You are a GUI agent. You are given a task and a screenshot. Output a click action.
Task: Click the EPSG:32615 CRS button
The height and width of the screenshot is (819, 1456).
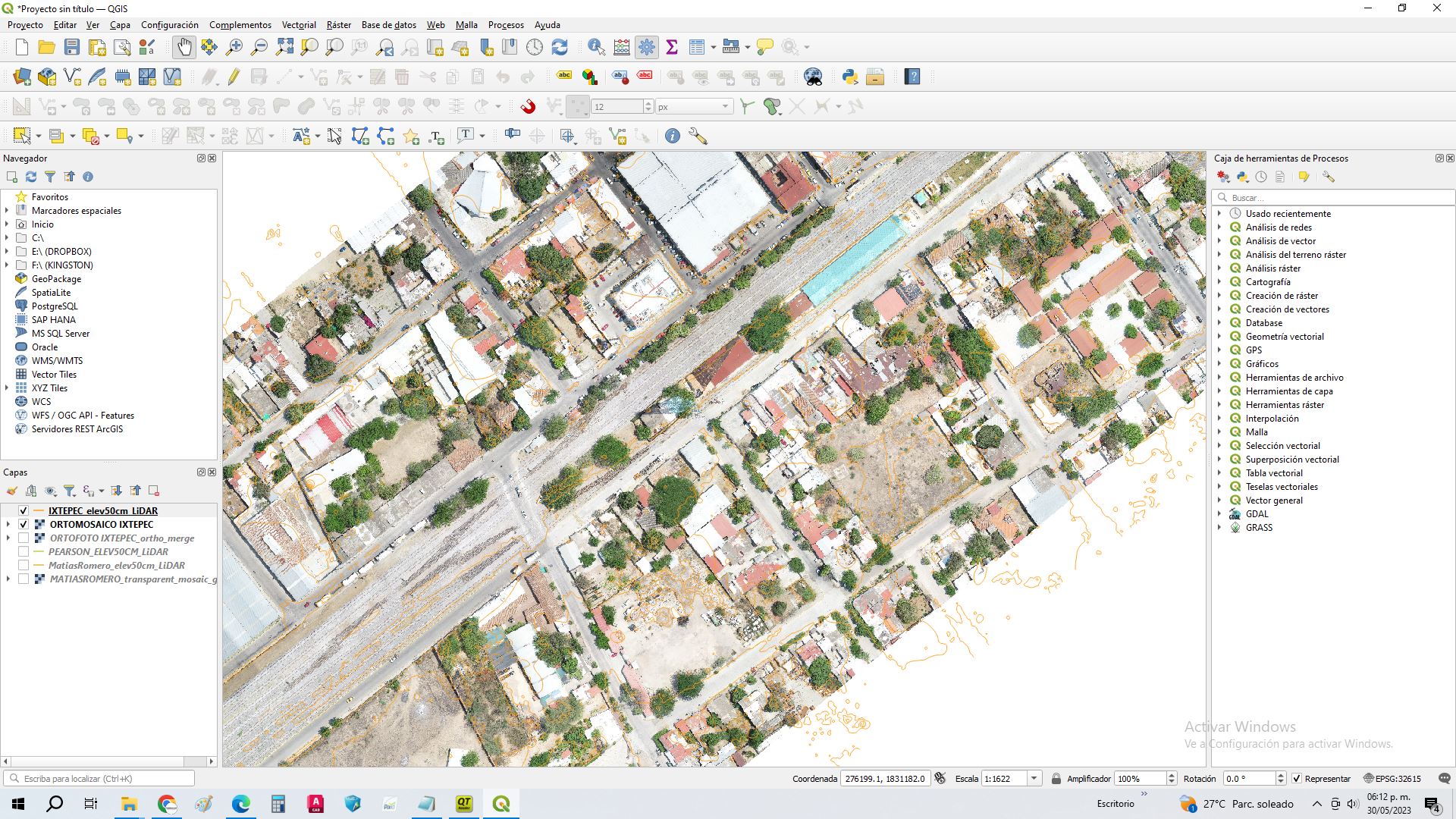1392,779
